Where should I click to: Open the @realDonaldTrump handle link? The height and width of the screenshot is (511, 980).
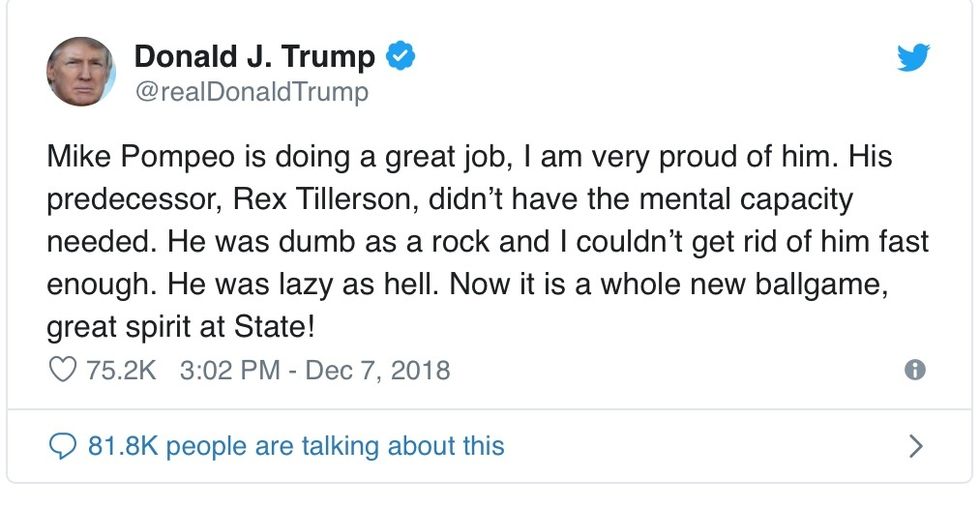click(x=251, y=93)
